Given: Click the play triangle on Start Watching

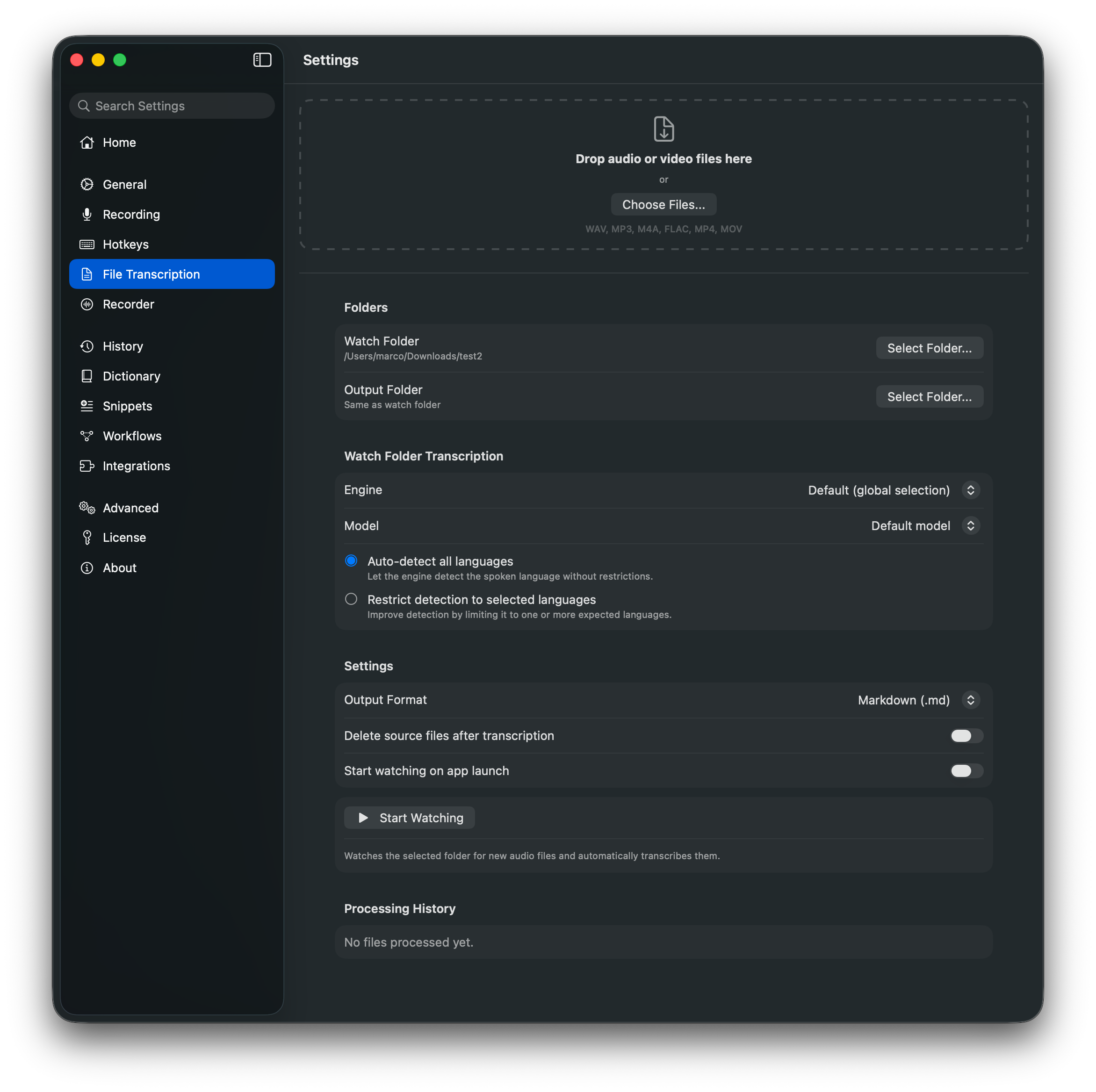Looking at the screenshot, I should pyautogui.click(x=364, y=818).
